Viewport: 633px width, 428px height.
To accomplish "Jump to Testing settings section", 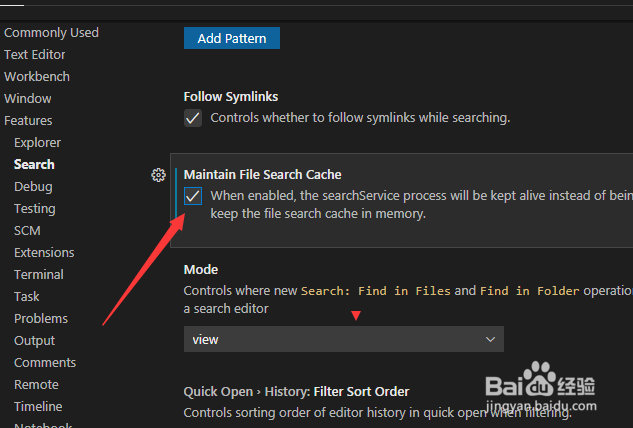I will click(x=35, y=208).
